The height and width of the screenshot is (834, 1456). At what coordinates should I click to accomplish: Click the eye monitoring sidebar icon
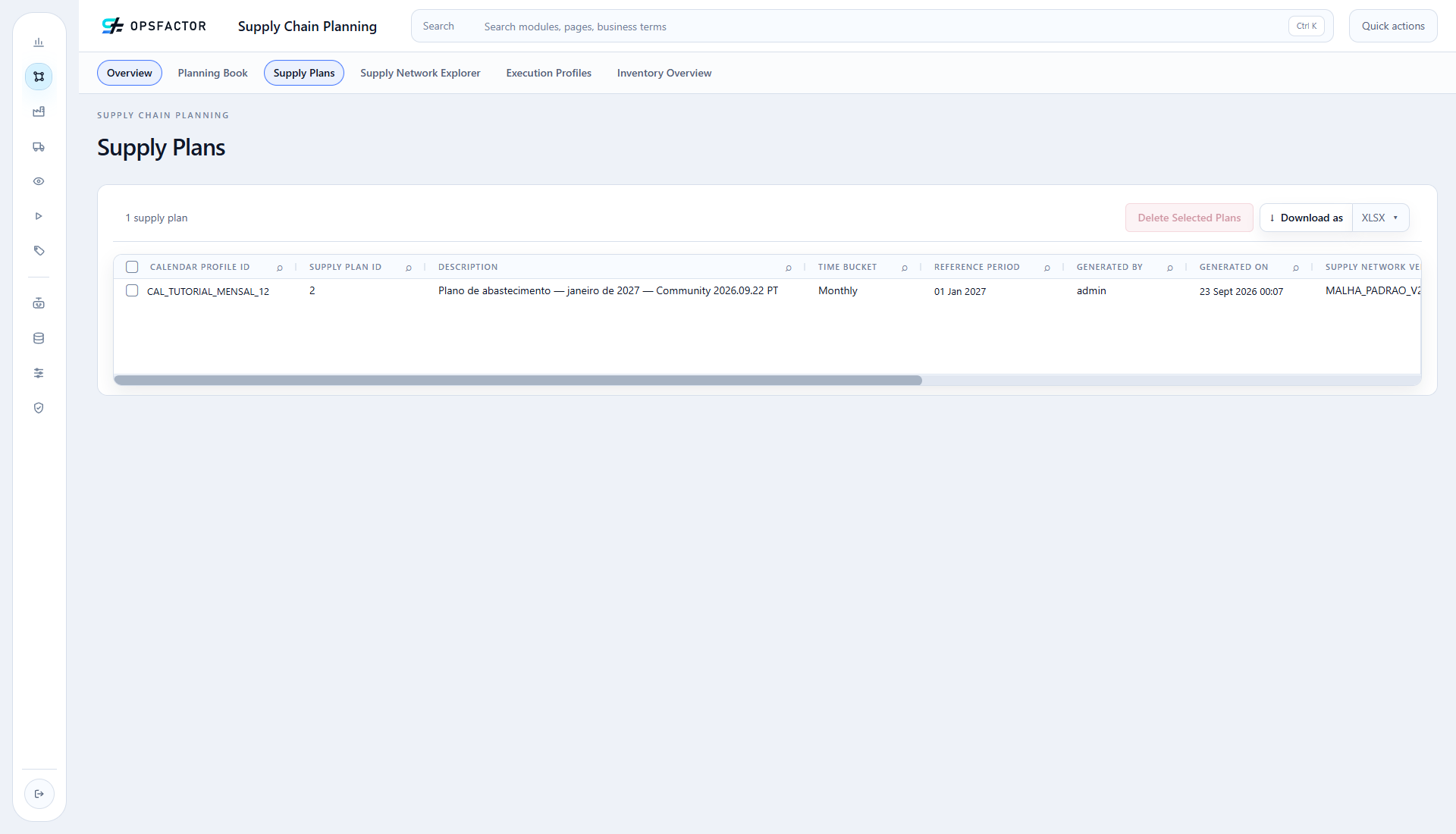tap(39, 182)
